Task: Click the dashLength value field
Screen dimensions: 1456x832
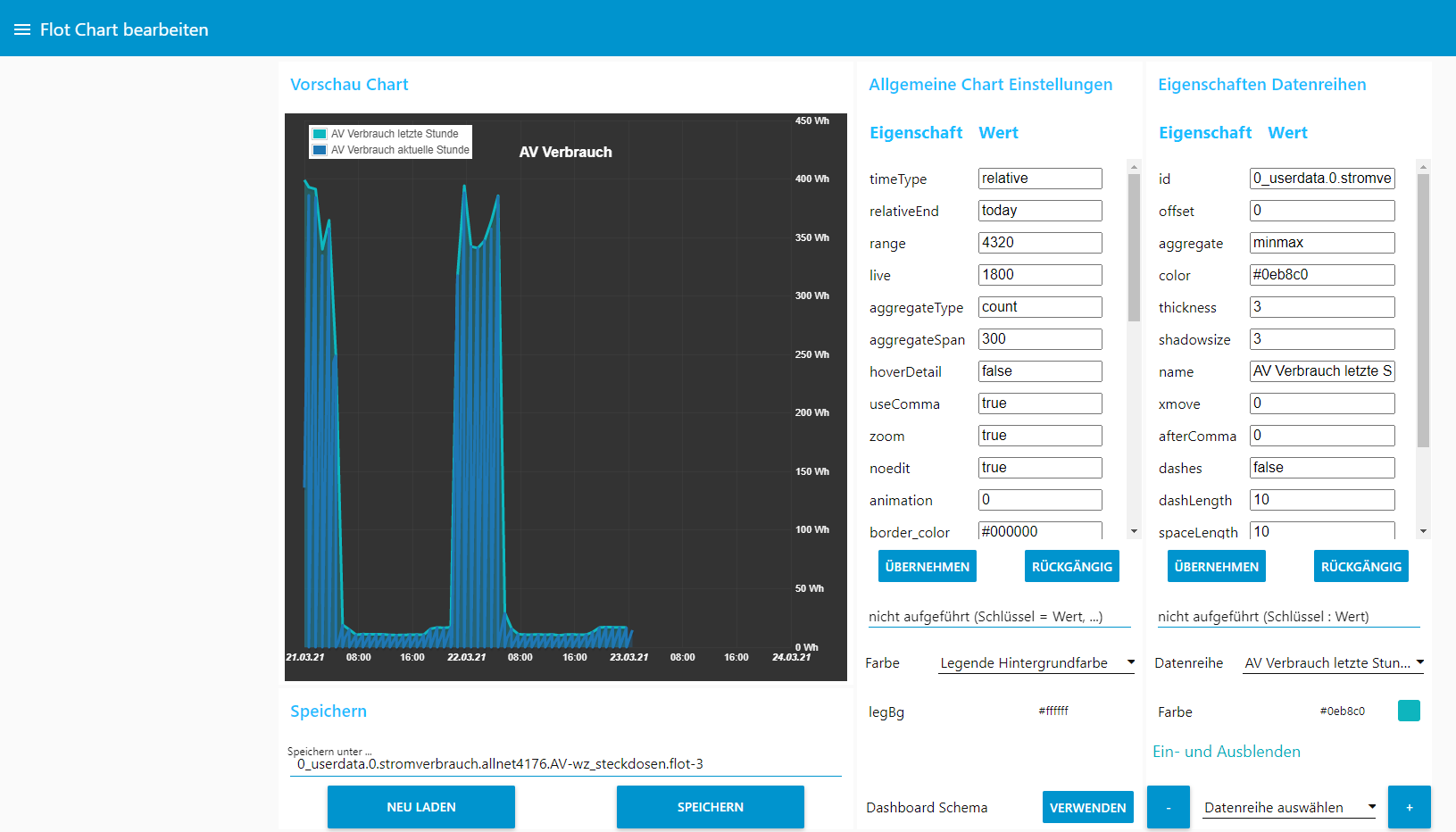Action: [1322, 500]
